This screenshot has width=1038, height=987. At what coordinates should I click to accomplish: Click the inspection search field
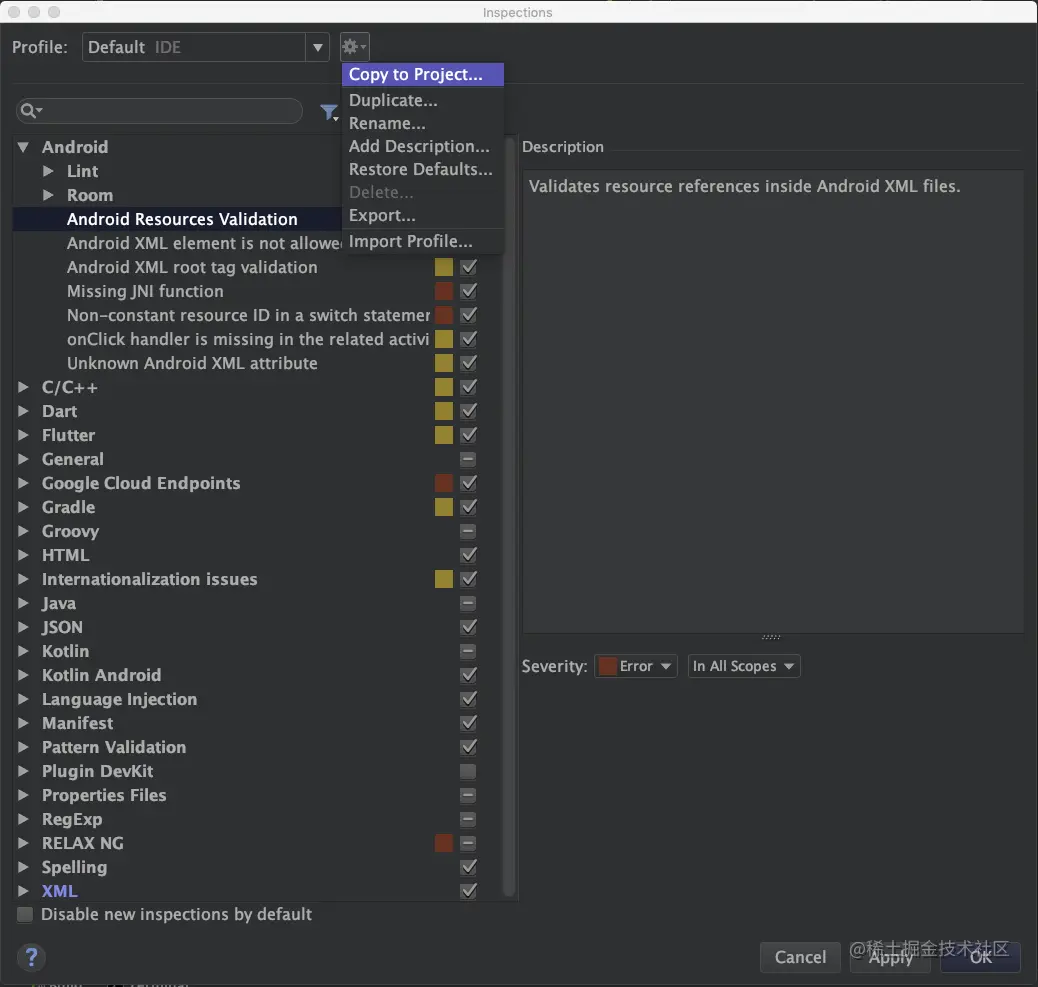[x=160, y=111]
